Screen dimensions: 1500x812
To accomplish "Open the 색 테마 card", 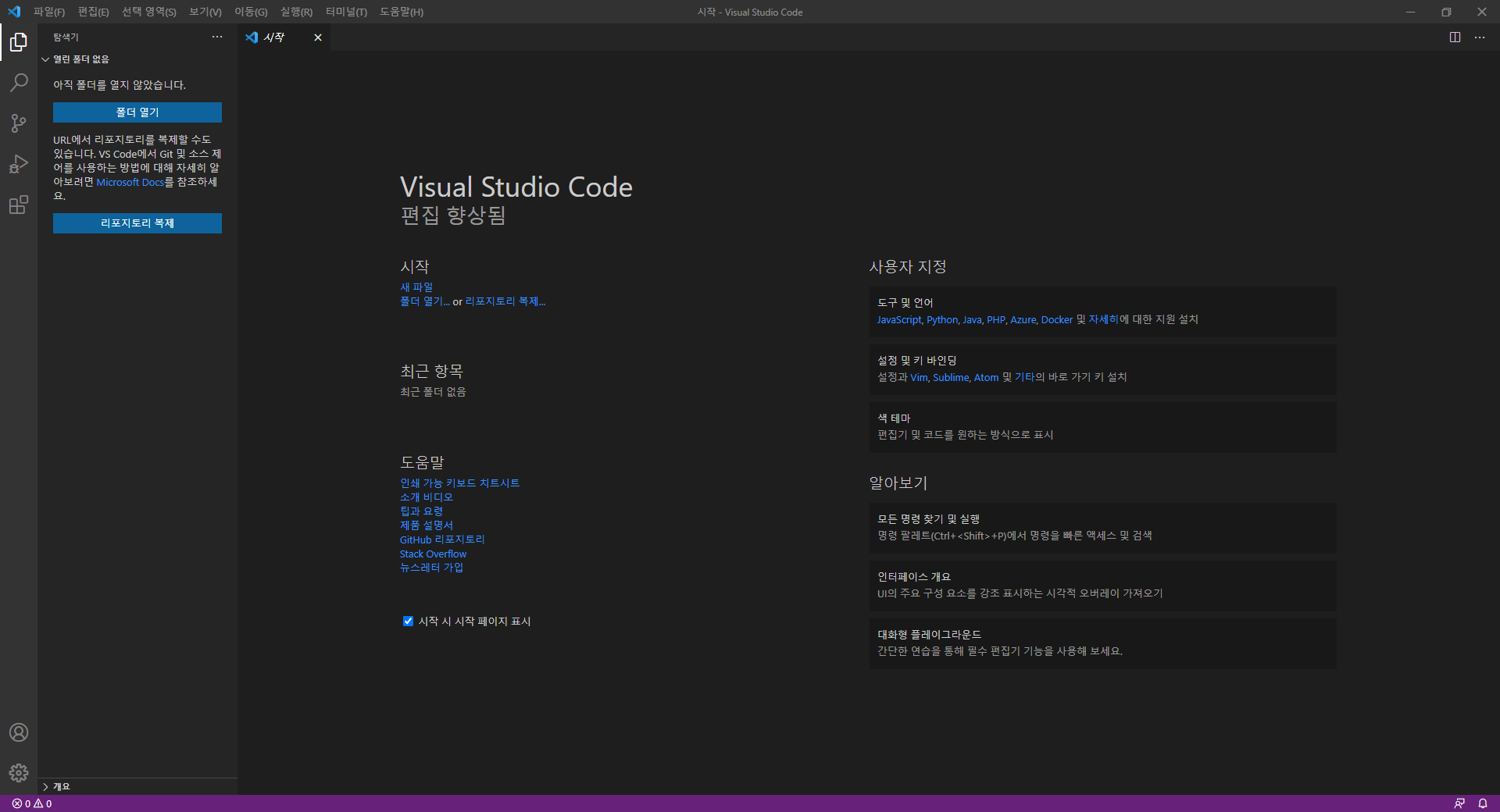I will click(x=1102, y=427).
